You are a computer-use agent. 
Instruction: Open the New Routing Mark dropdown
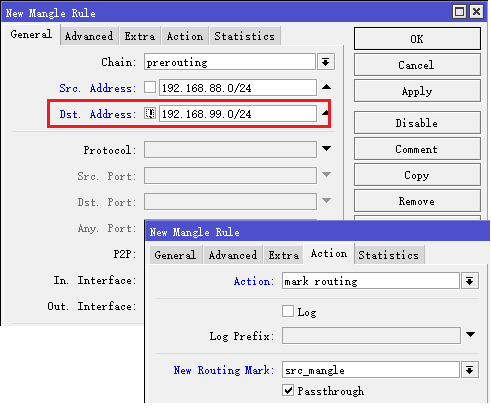pyautogui.click(x=470, y=370)
